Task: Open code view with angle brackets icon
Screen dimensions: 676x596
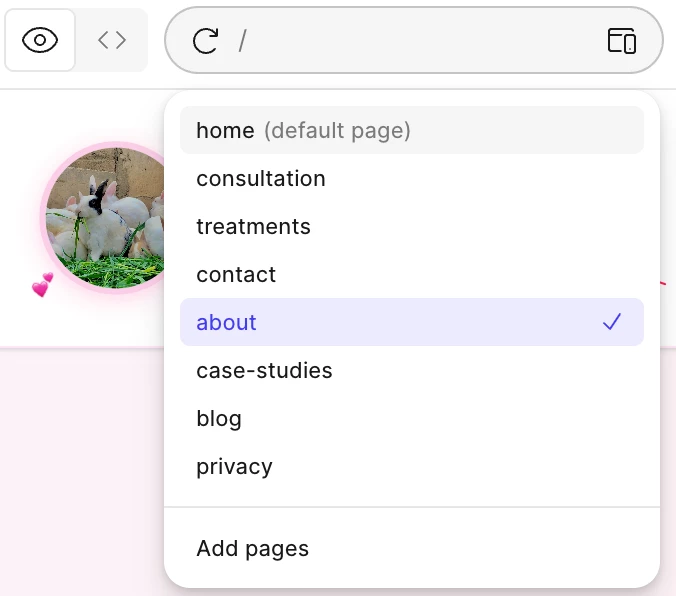Action: 112,40
